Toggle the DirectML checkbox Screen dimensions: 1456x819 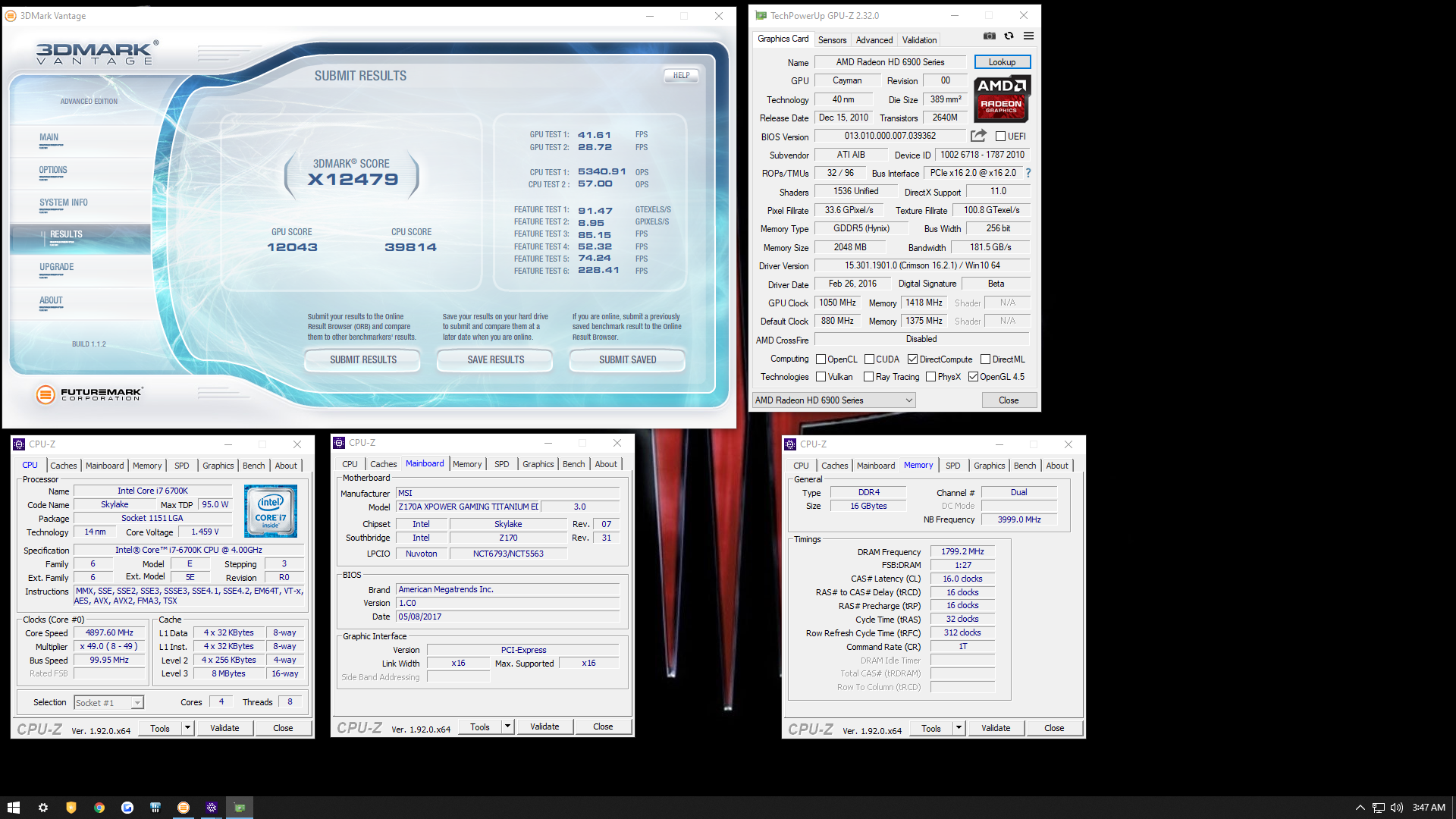coord(985,359)
